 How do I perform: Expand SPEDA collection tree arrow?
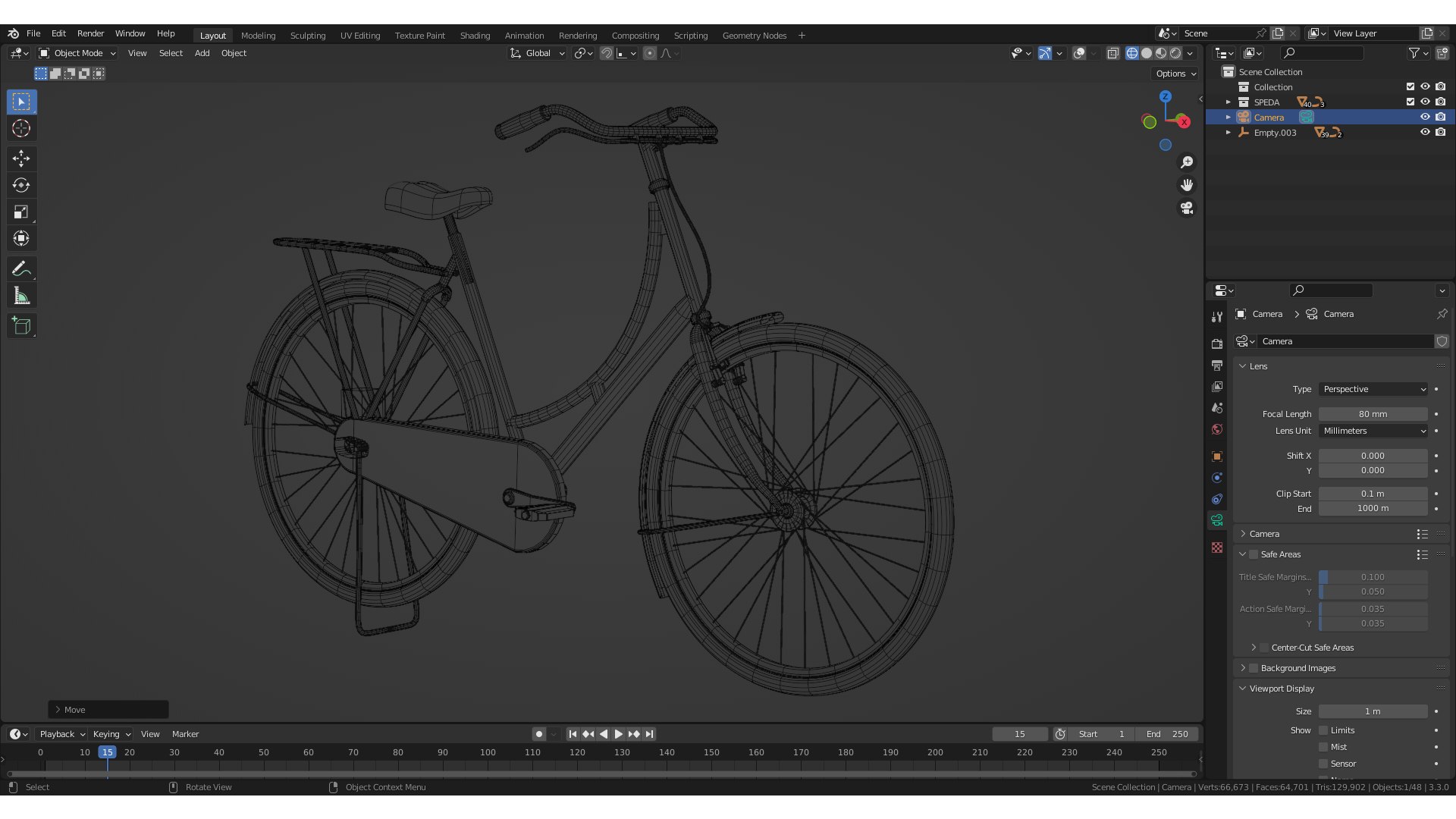tap(1228, 102)
